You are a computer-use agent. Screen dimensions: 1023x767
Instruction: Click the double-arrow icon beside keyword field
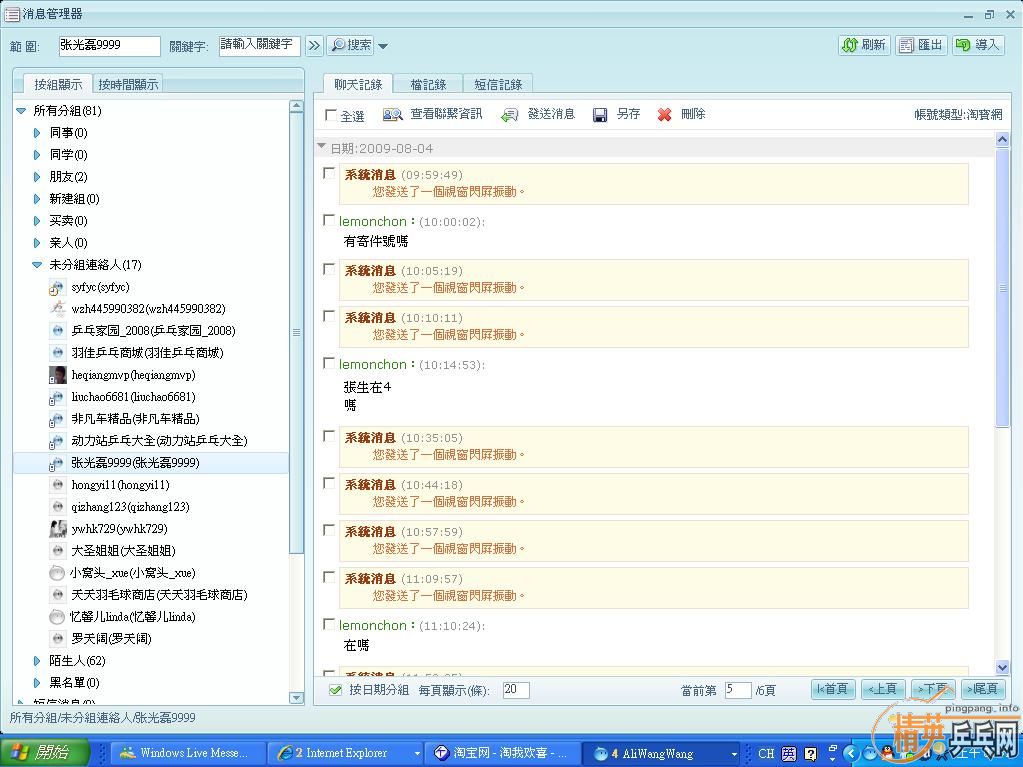coord(314,46)
